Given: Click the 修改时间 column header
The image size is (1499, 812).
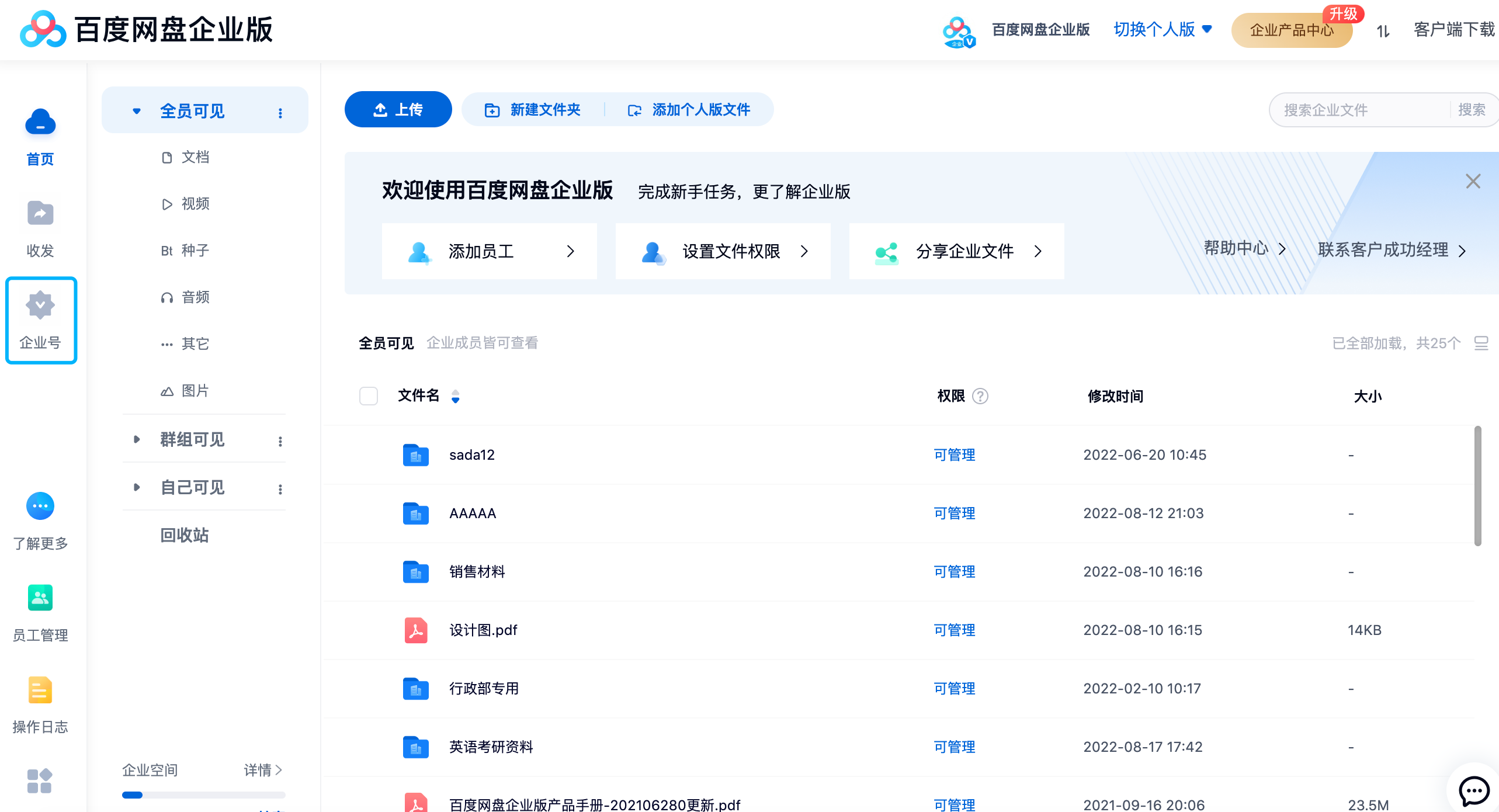Looking at the screenshot, I should [1115, 396].
